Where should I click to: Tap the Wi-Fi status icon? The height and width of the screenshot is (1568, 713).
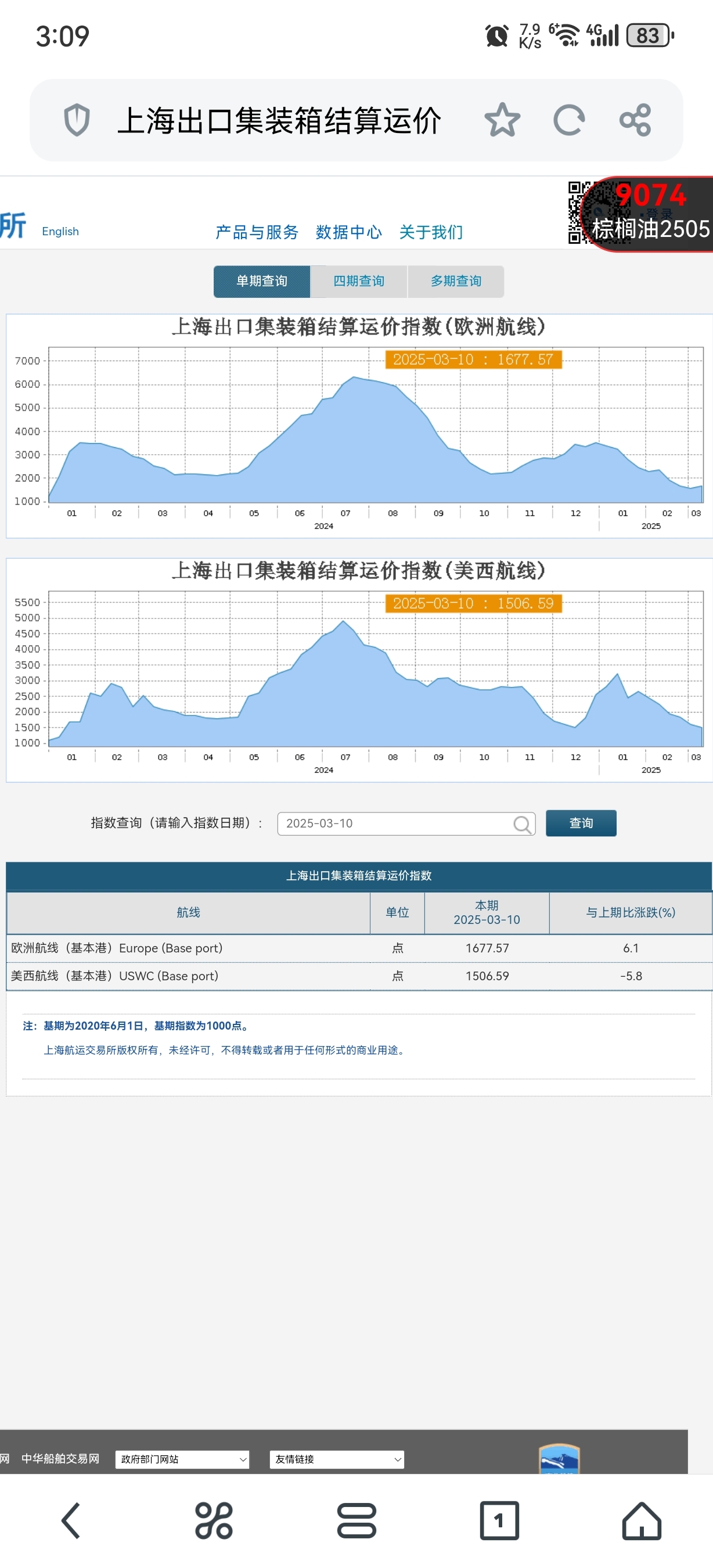point(564,35)
